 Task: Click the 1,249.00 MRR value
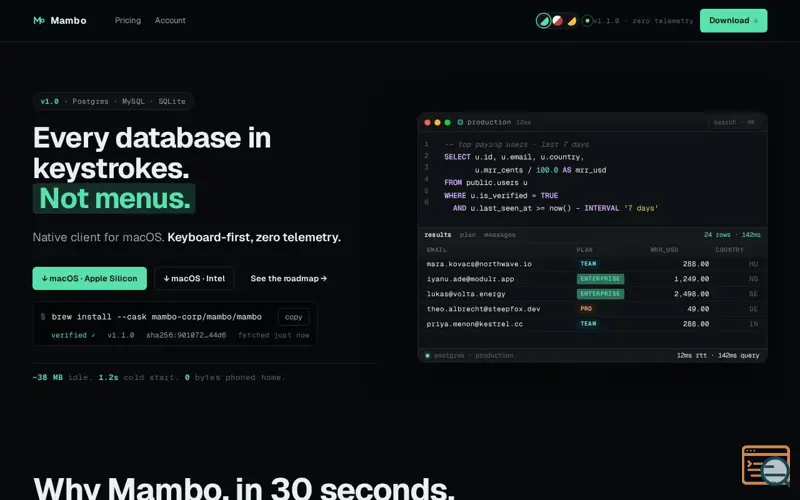click(691, 279)
